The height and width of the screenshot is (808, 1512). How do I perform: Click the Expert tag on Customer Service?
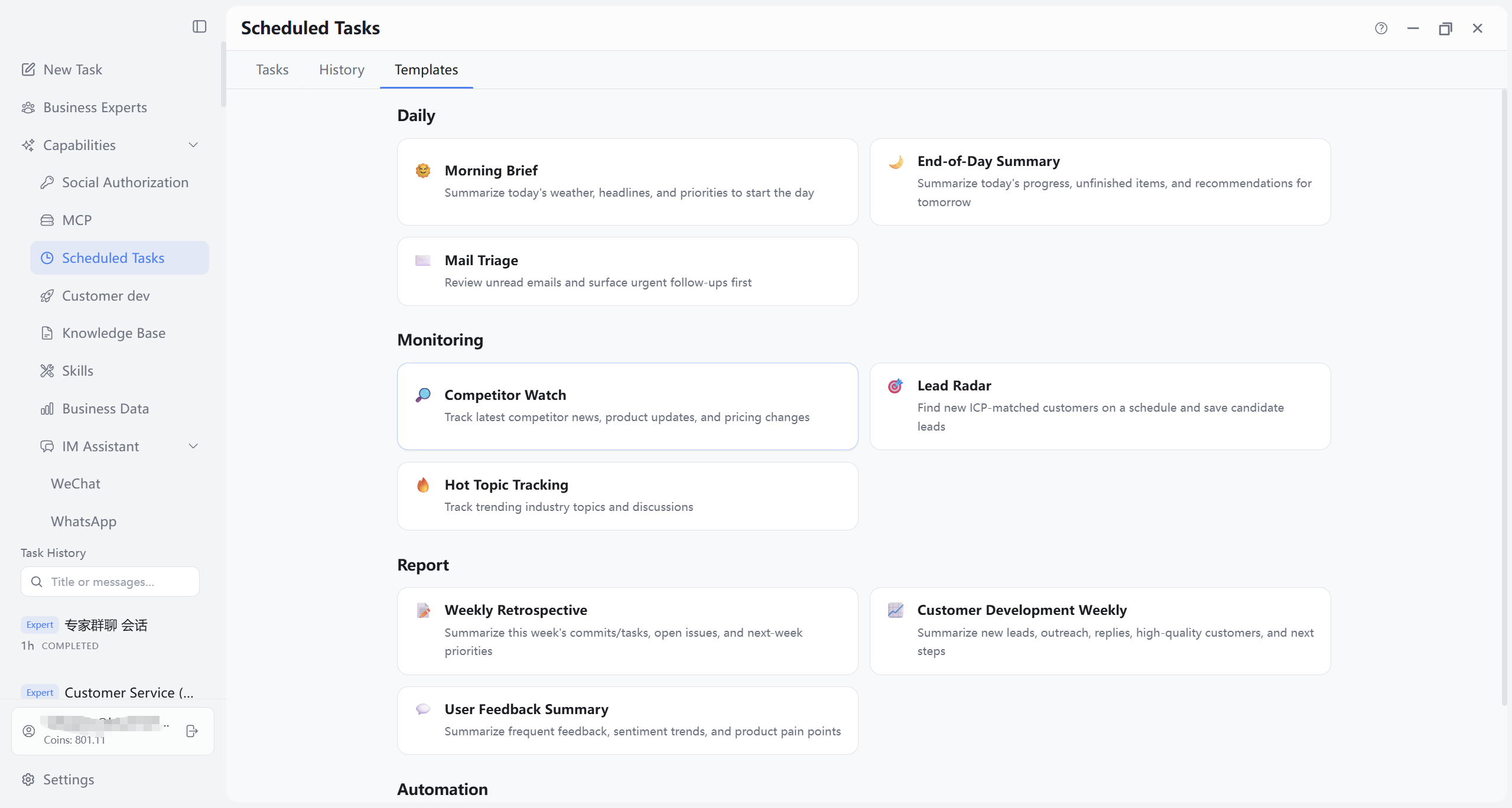(x=40, y=692)
